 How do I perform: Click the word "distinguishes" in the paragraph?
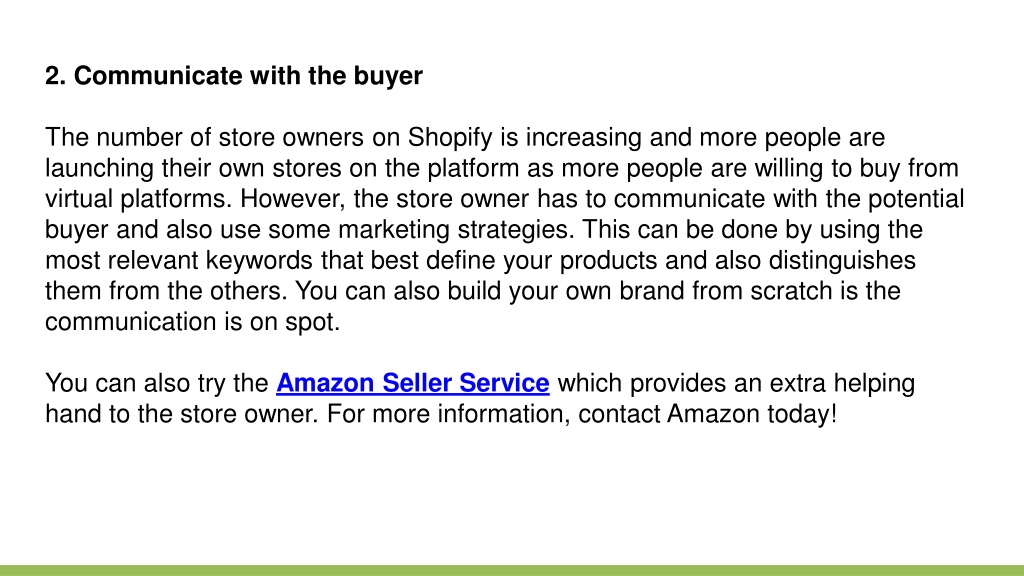point(842,261)
